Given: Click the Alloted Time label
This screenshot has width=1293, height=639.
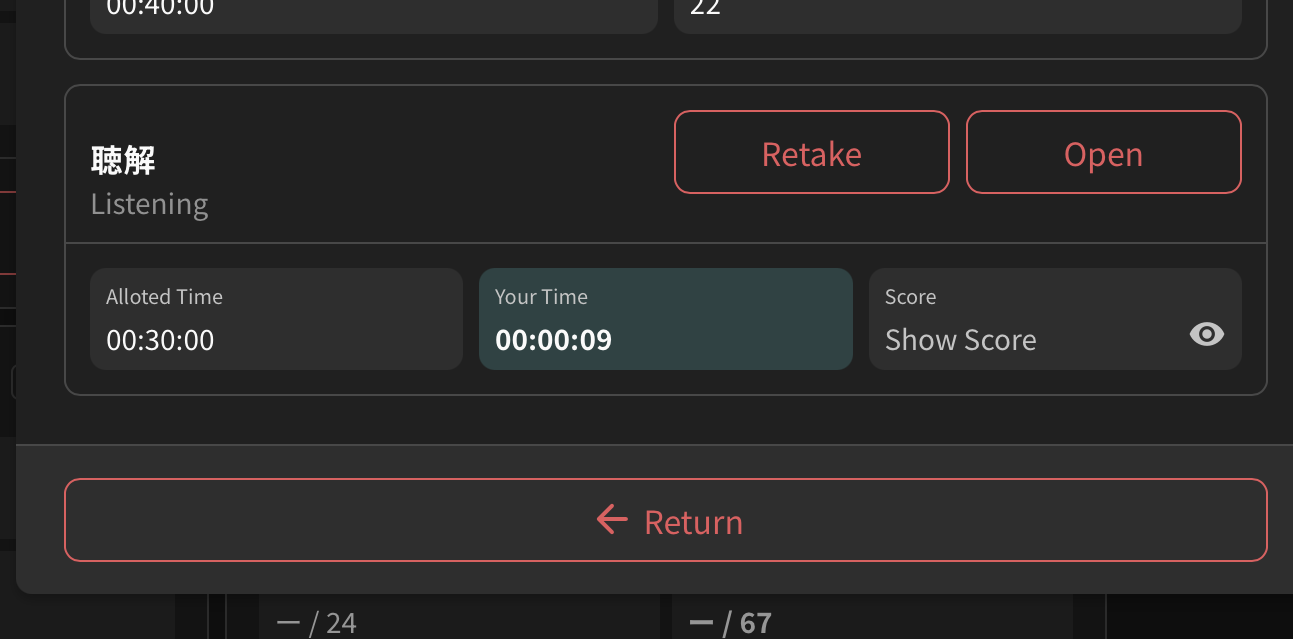Looking at the screenshot, I should point(164,297).
